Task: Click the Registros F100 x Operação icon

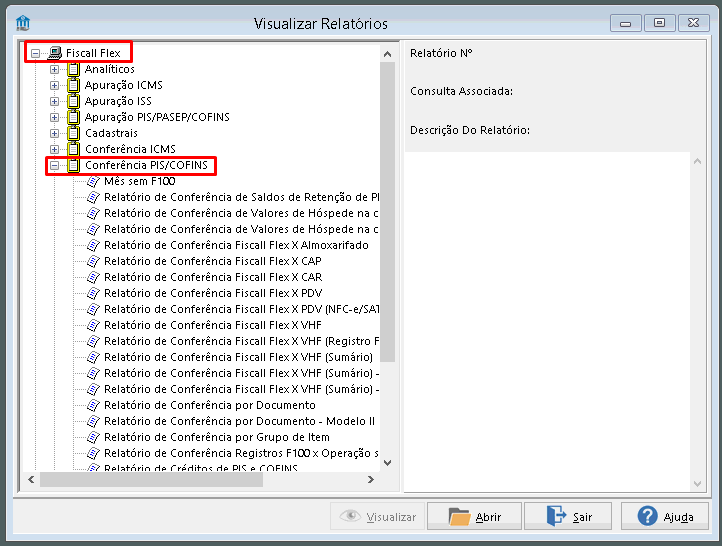Action: point(93,453)
